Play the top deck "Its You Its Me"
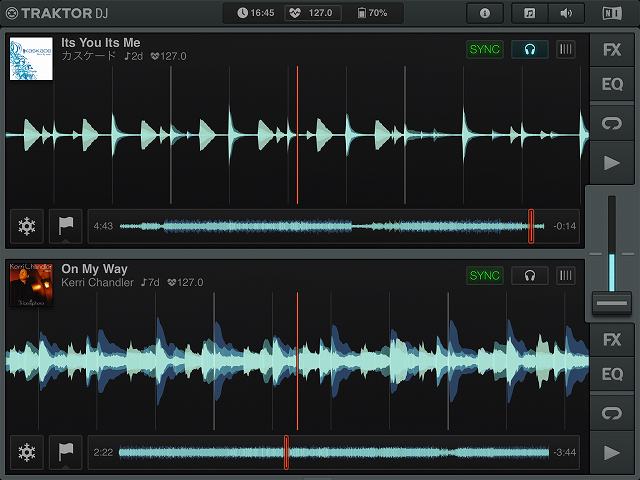This screenshot has height=480, width=640. coord(612,163)
